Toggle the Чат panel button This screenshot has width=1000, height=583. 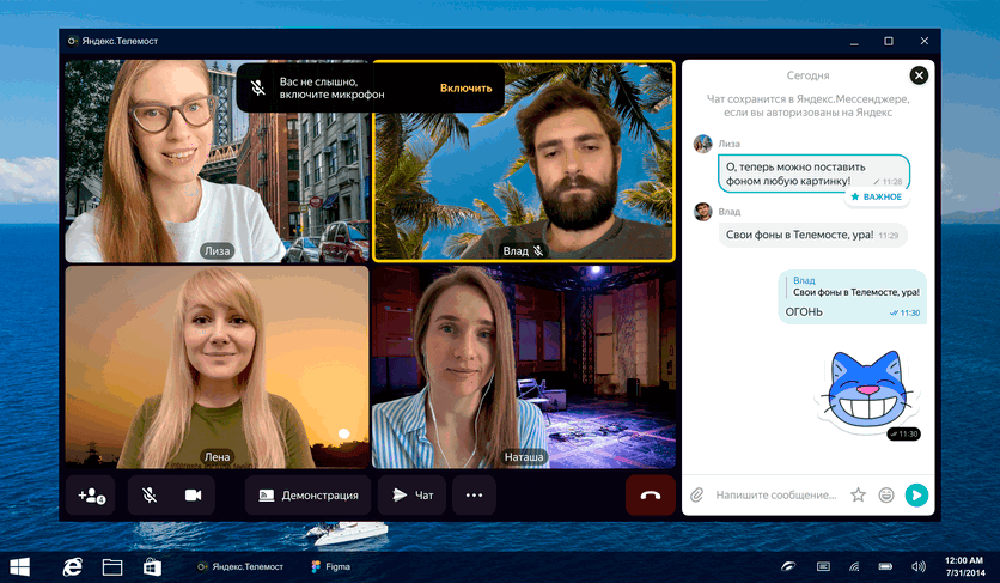pos(412,495)
